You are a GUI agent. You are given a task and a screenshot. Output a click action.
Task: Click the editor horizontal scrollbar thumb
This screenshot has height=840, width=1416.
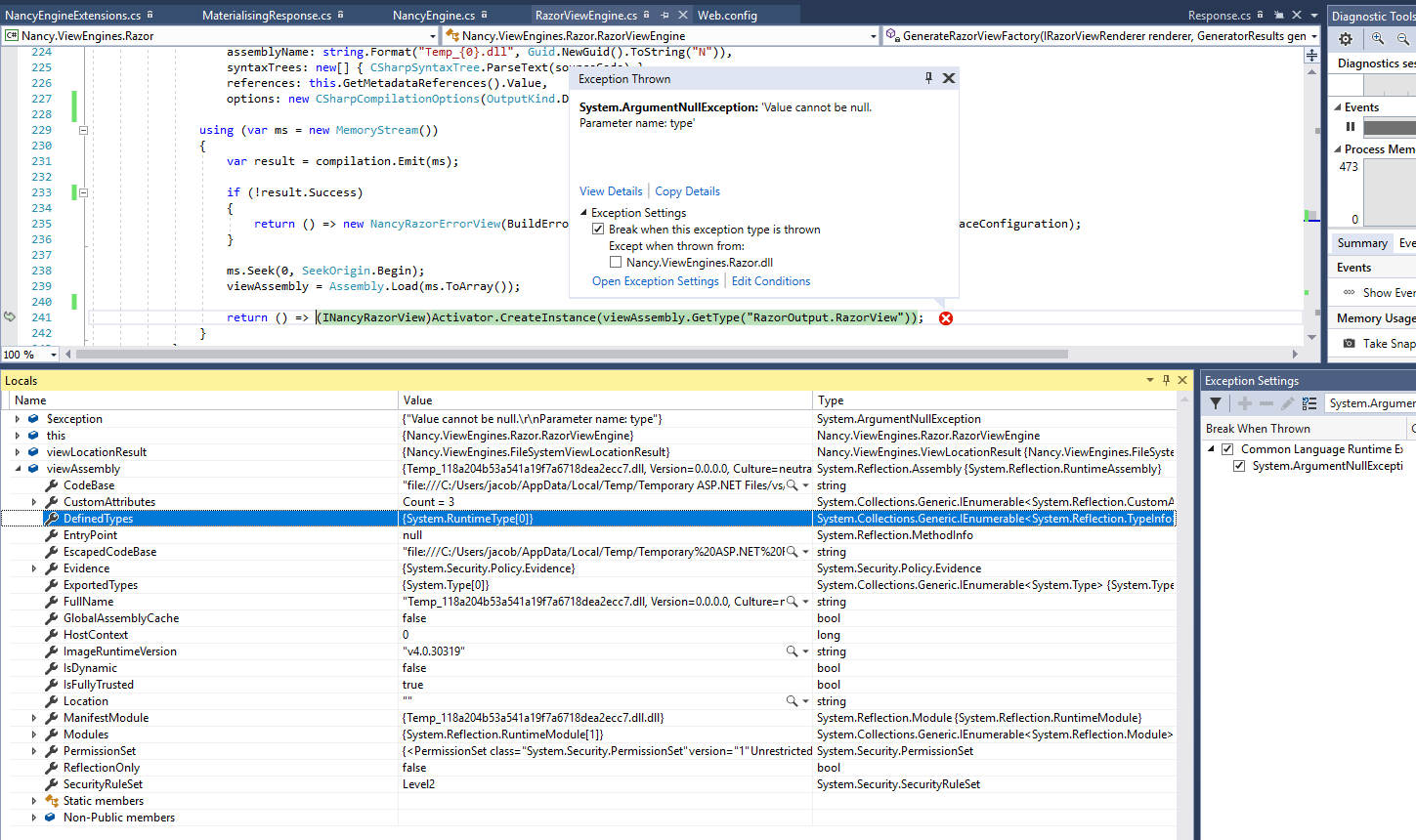coord(572,355)
